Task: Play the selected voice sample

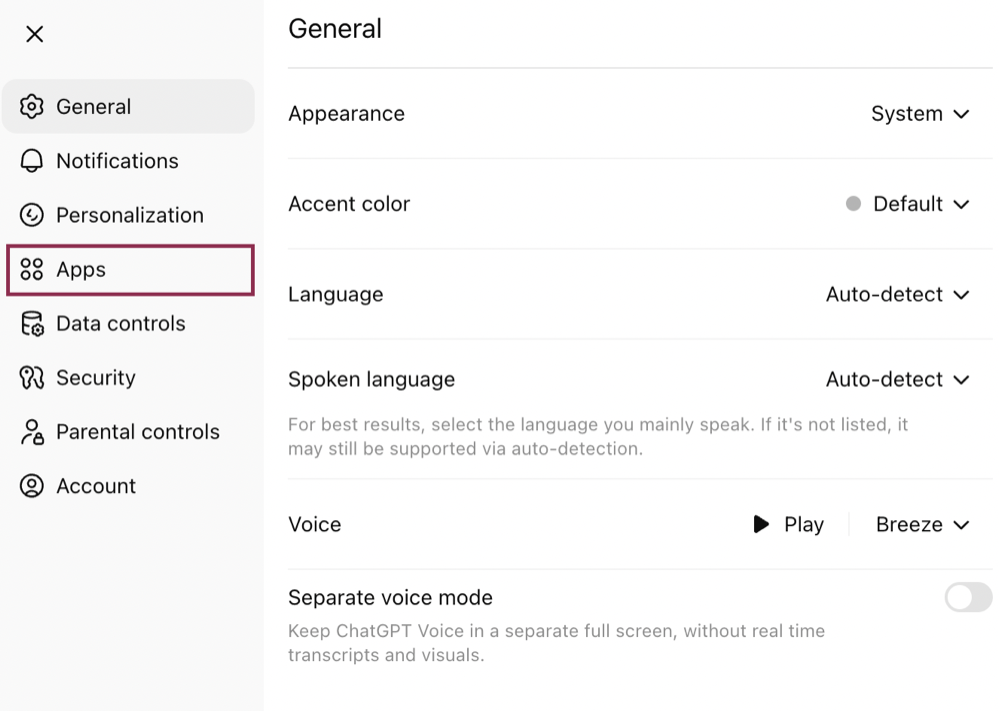Action: tap(788, 525)
